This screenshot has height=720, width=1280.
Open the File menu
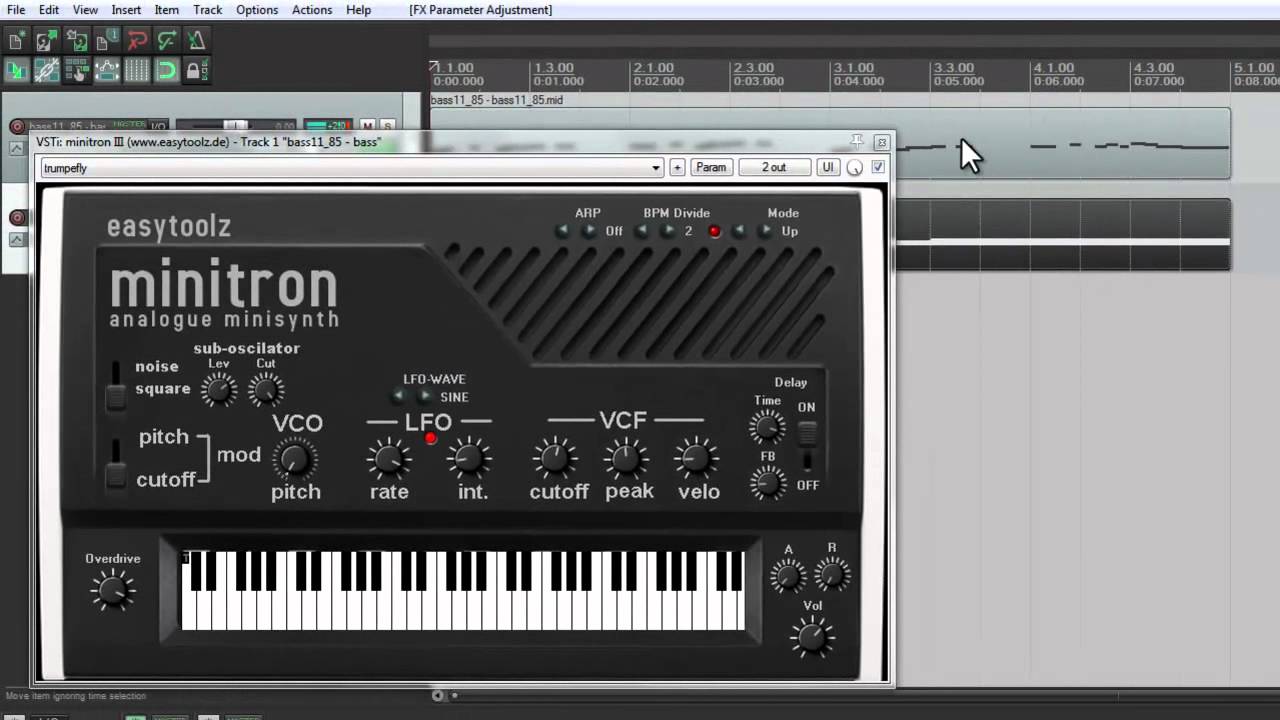click(x=16, y=10)
